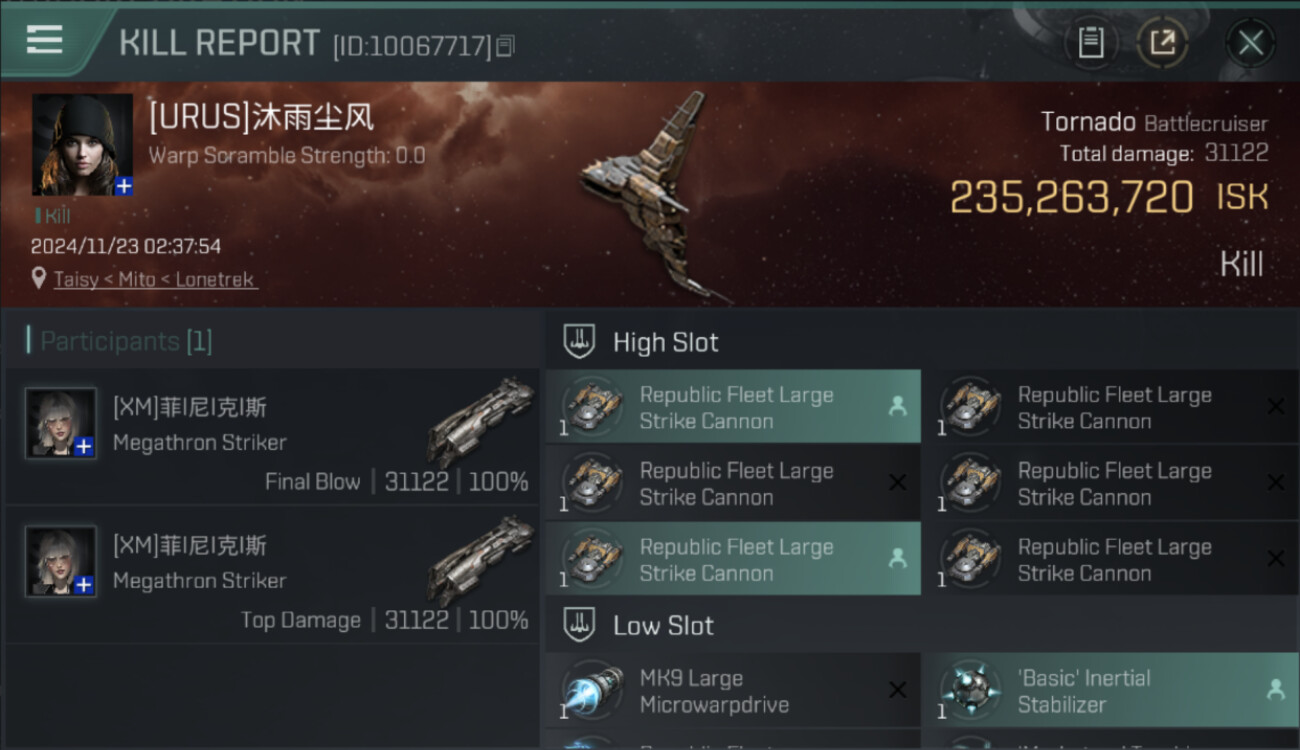Click the High Slot shield icon
Viewport: 1300px width, 750px height.
pos(579,341)
